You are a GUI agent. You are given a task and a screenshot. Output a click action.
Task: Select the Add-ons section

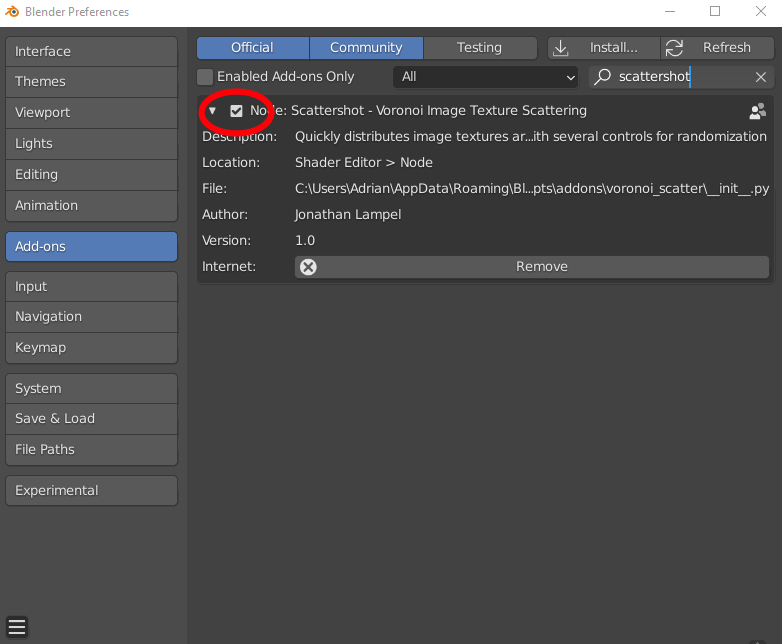coord(91,246)
